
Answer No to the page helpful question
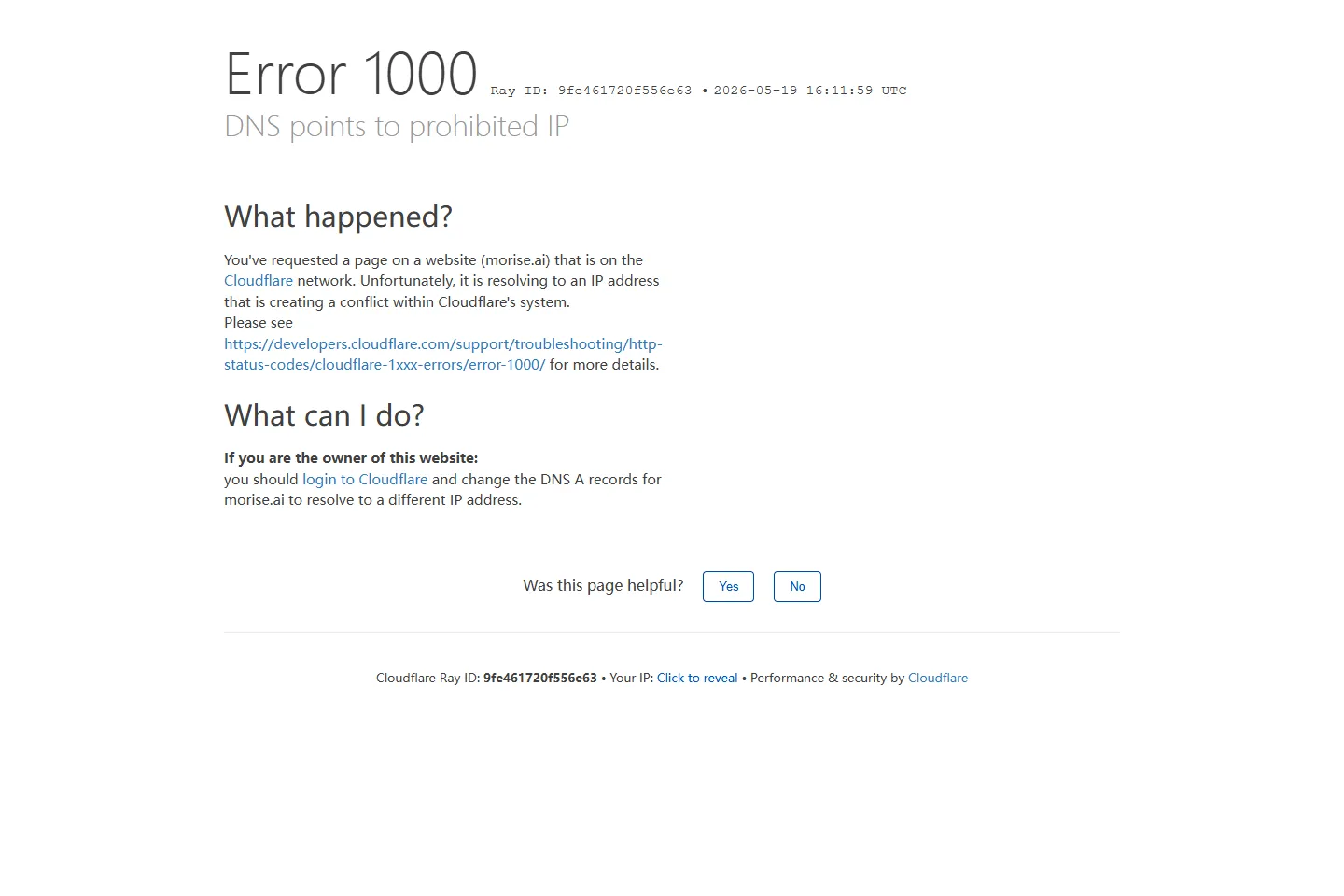coord(797,586)
